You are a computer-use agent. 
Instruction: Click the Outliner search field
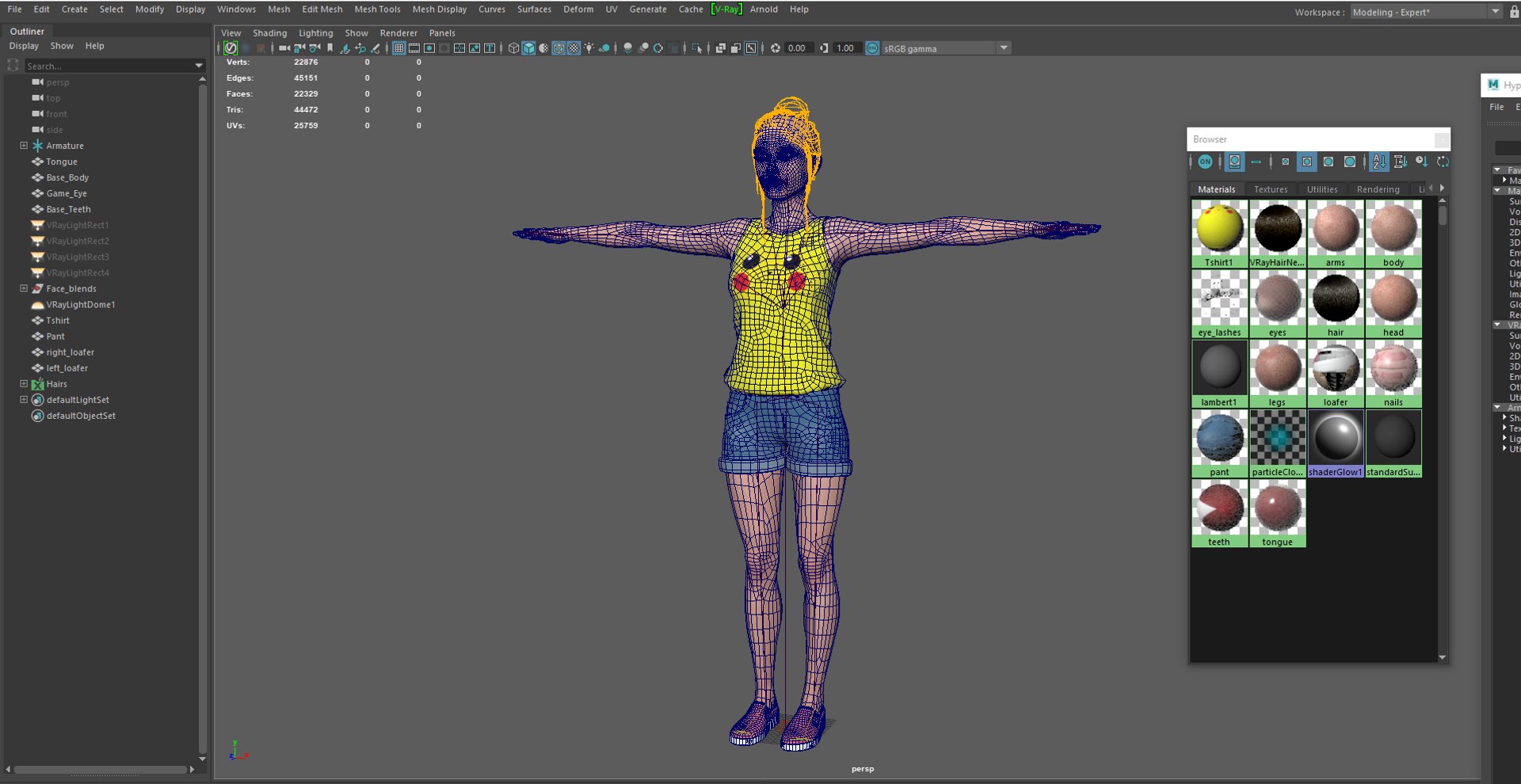(x=109, y=66)
